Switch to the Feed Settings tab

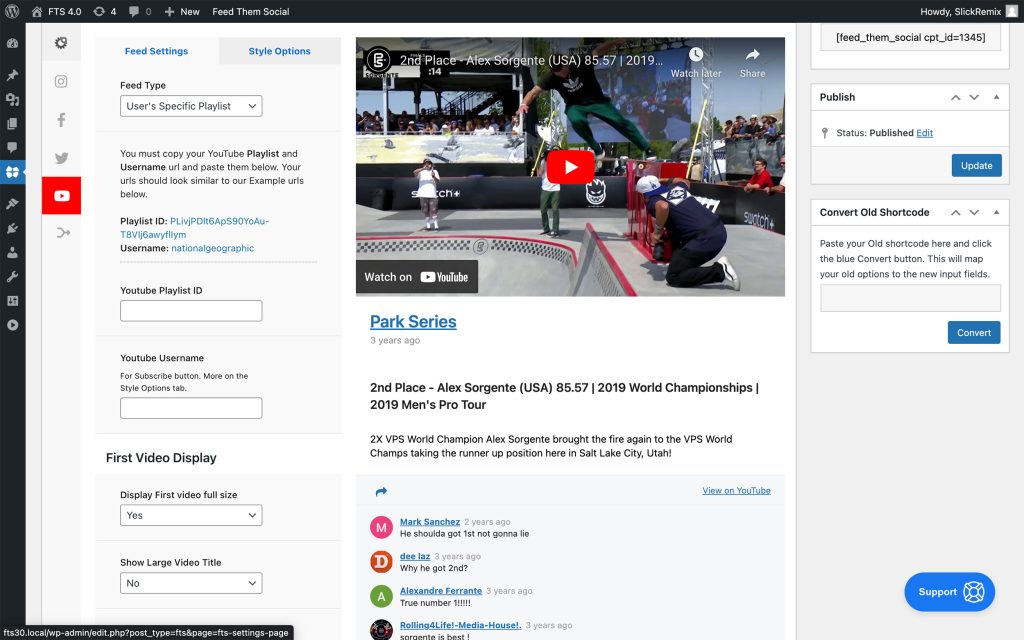point(157,51)
